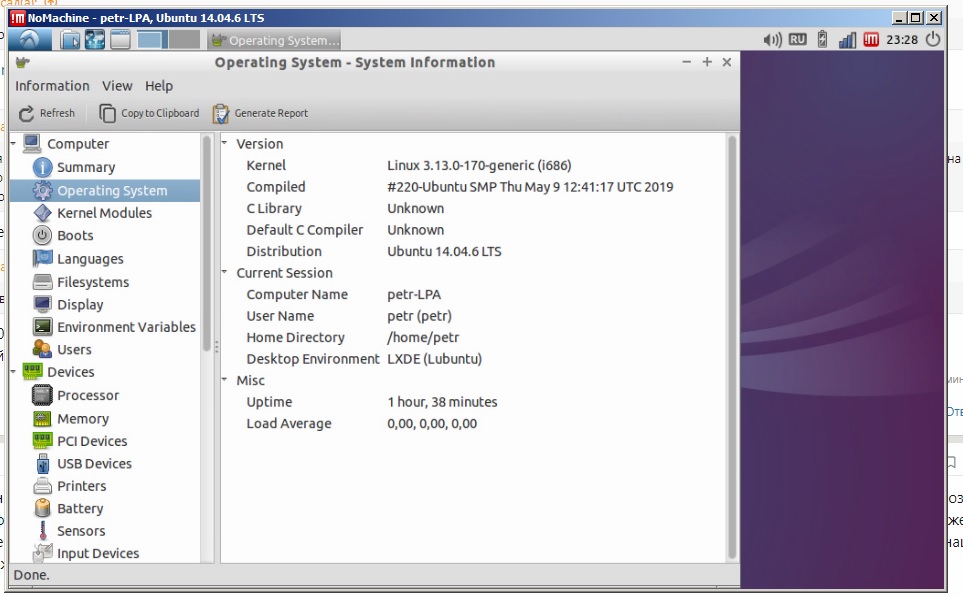This screenshot has width=963, height=597.
Task: Click the power logout panel icon
Action: click(933, 40)
